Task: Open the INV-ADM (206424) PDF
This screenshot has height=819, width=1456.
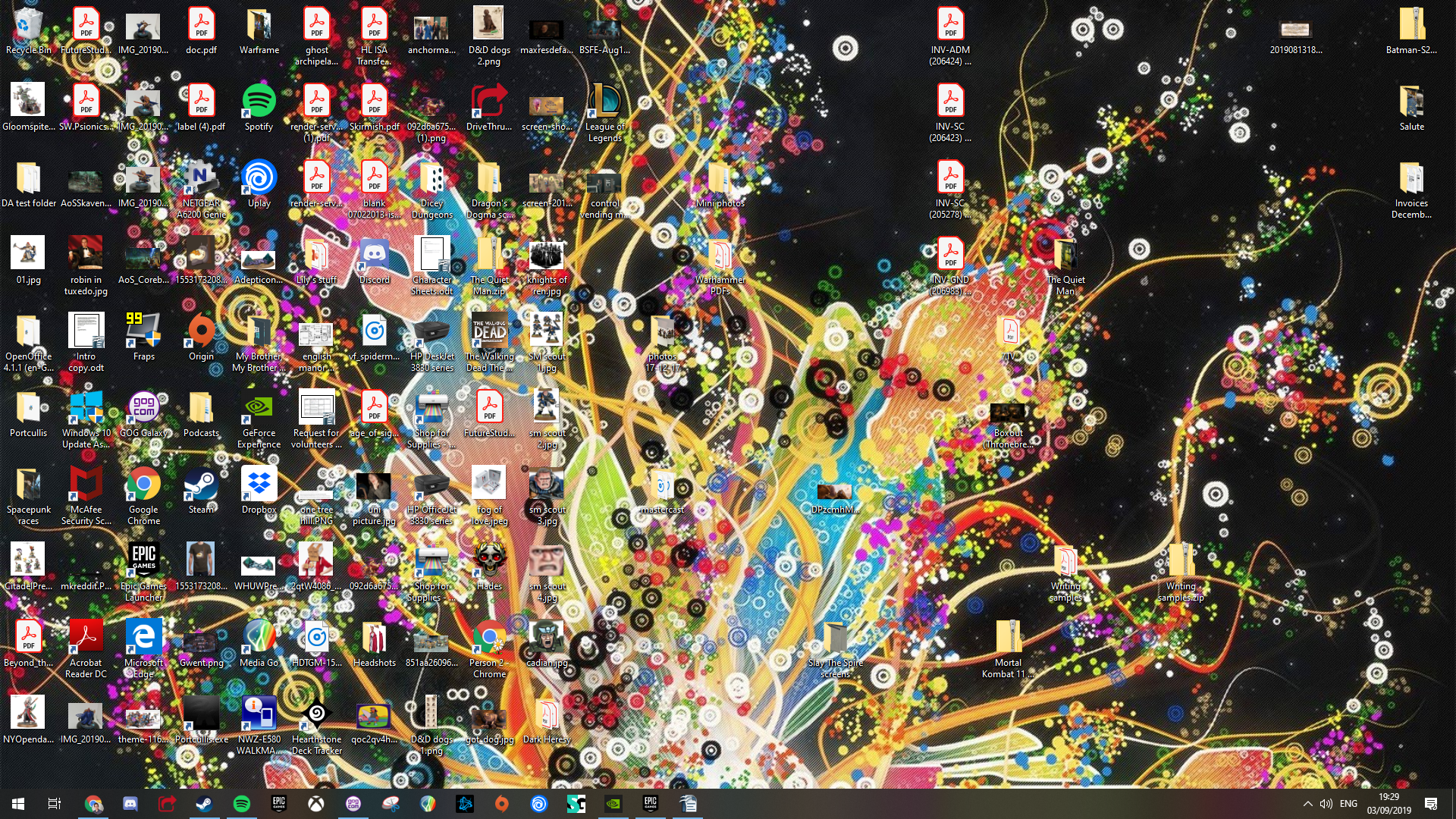Action: tap(950, 36)
